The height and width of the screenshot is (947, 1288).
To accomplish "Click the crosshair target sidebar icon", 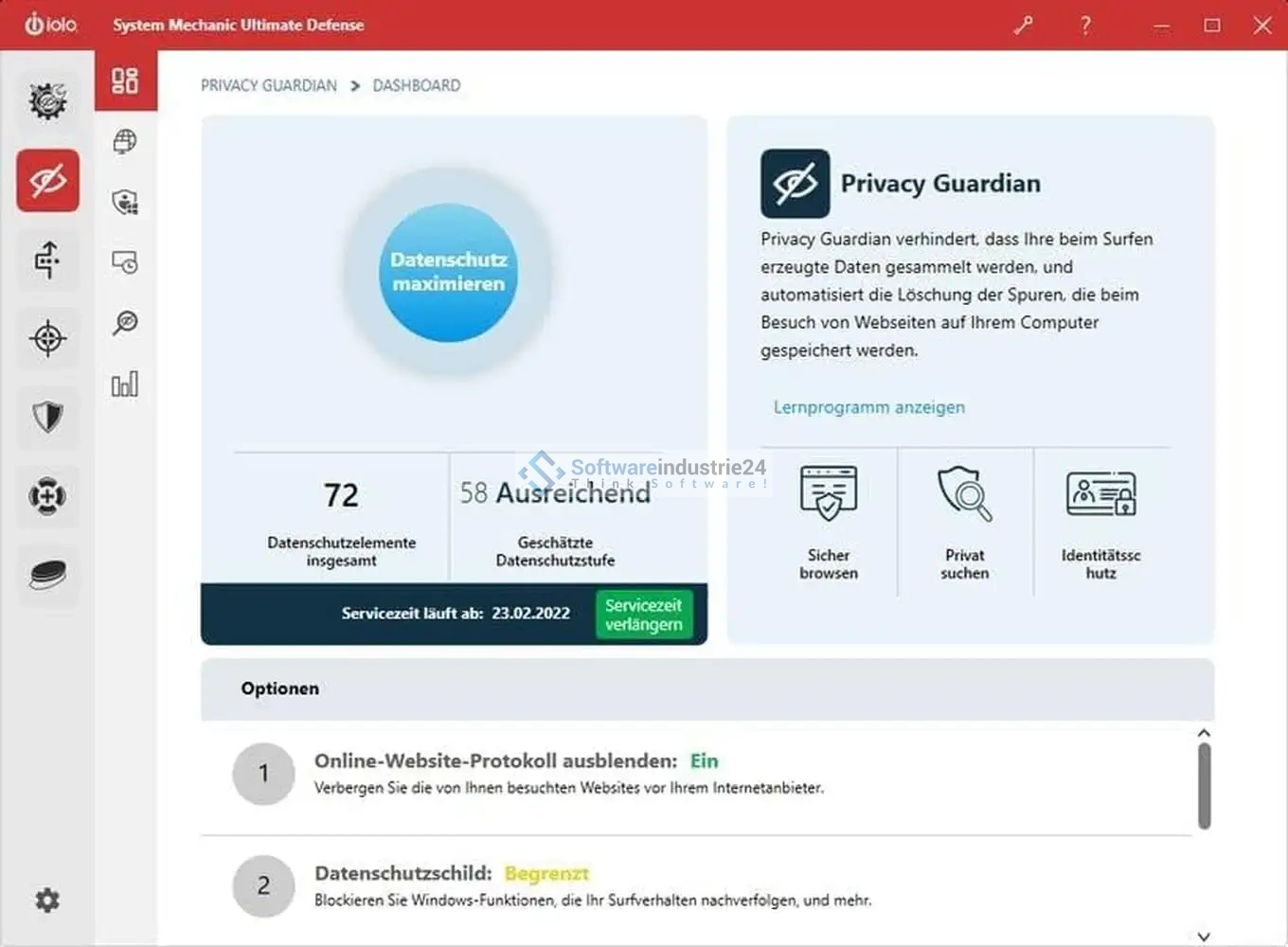I will tap(47, 338).
